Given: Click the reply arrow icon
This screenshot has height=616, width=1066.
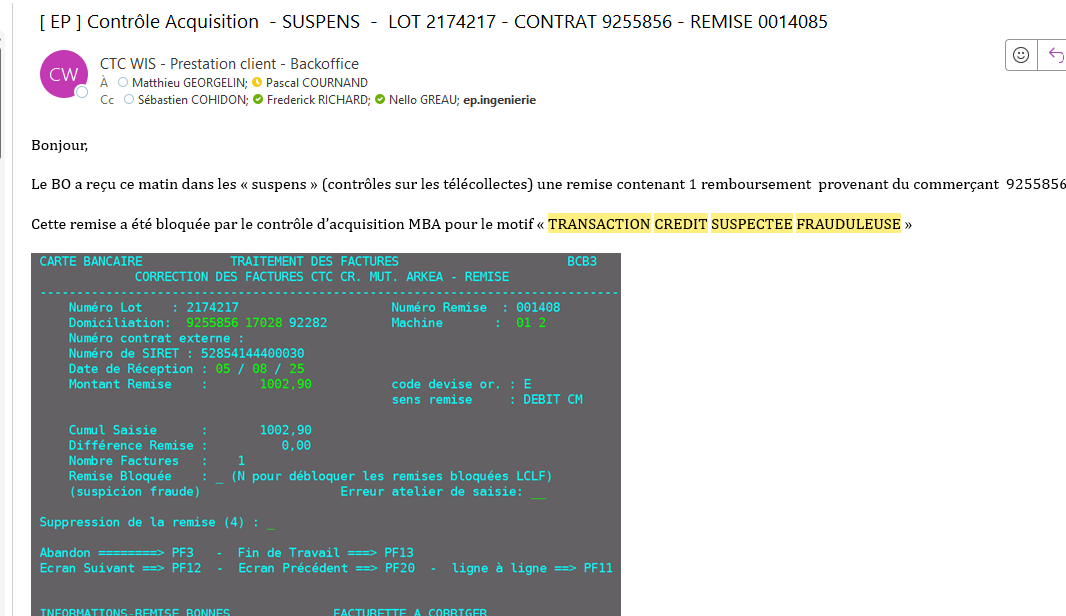Looking at the screenshot, I should (x=1054, y=56).
